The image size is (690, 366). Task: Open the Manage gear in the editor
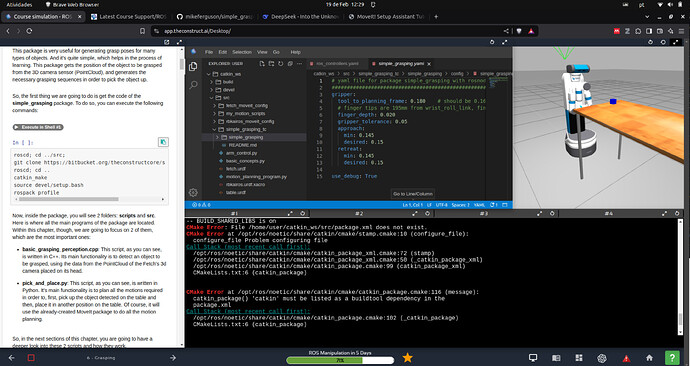coord(193,192)
